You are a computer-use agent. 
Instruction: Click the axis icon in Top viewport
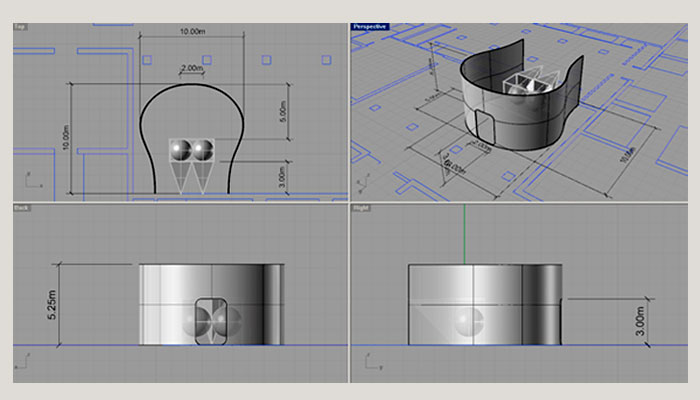click(x=28, y=183)
